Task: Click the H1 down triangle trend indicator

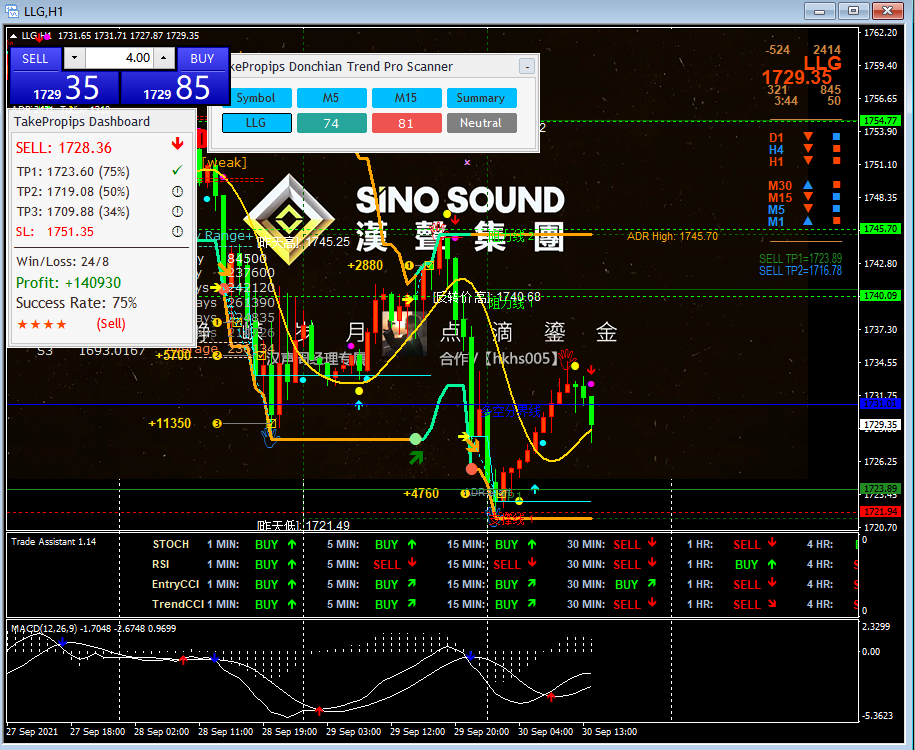Action: (808, 161)
